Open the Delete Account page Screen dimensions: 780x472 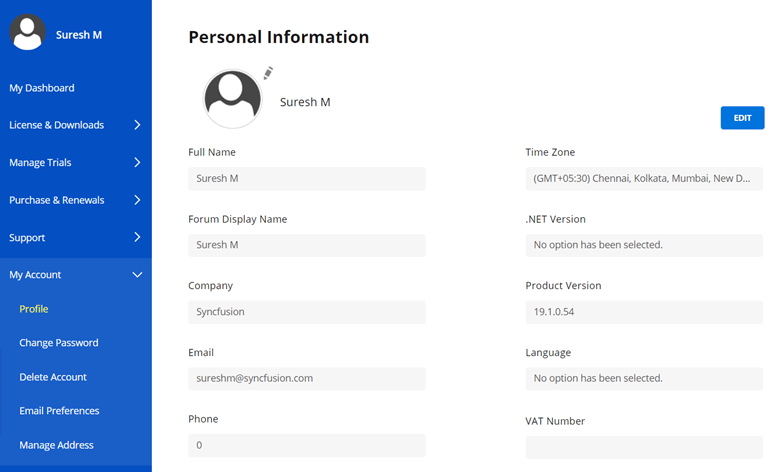coord(53,377)
